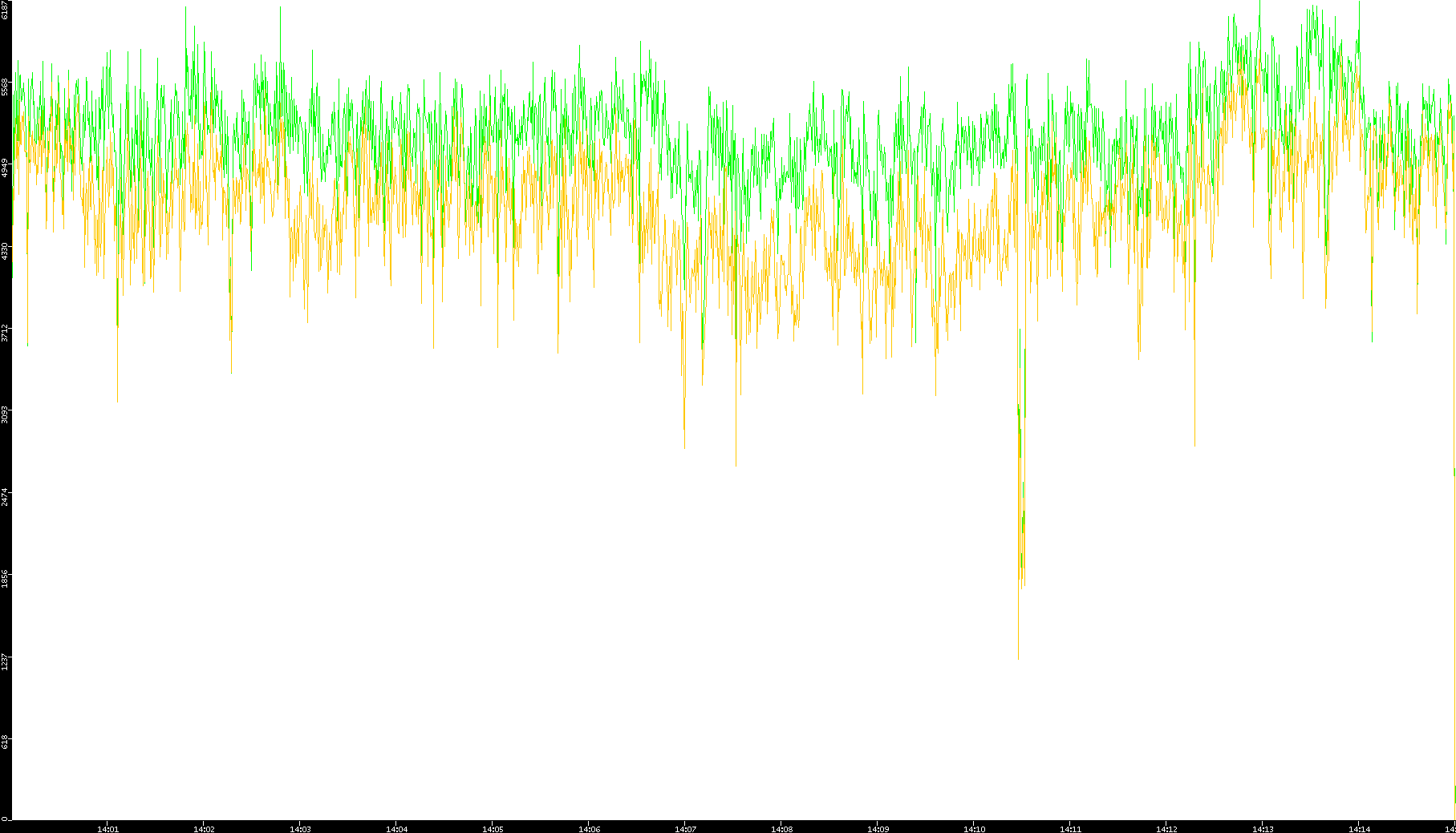Click bottom of deepest dip after 14:10
Screen dimensions: 1456x833
[x=1018, y=658]
